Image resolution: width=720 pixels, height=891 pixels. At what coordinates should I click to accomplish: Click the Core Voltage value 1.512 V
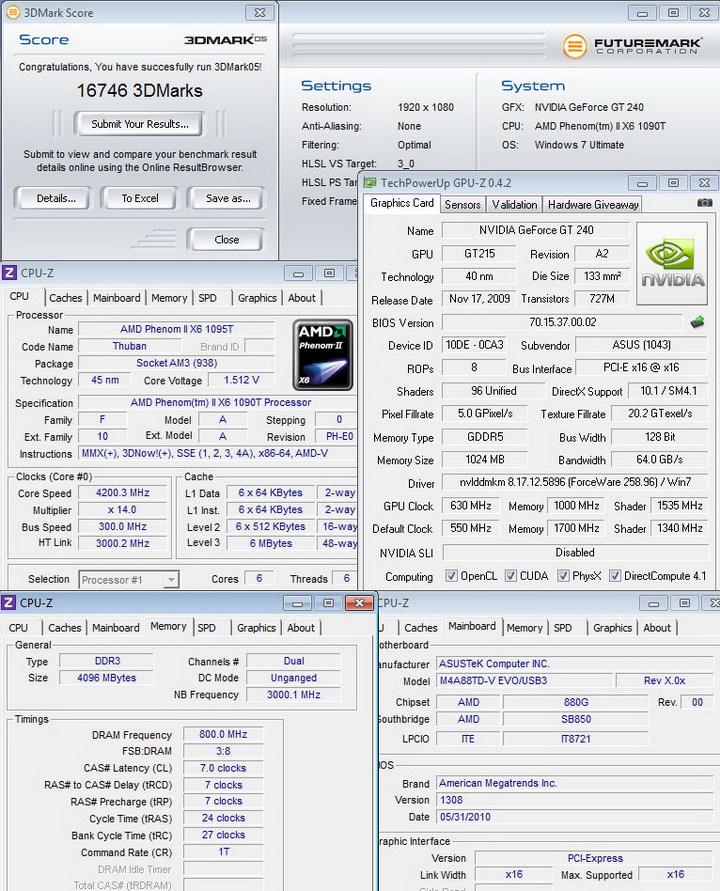pos(242,380)
